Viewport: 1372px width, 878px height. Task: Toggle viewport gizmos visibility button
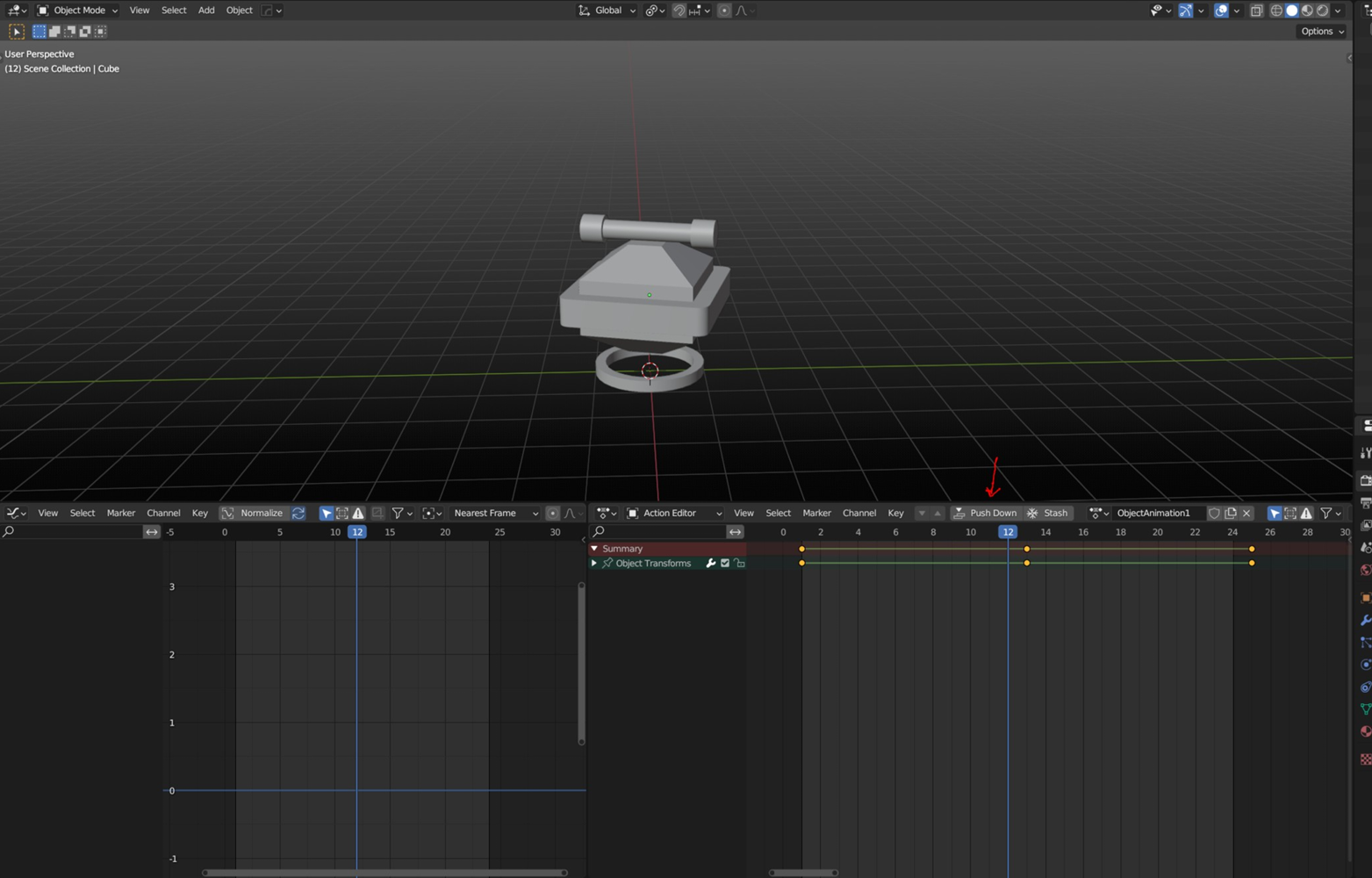tap(1185, 11)
